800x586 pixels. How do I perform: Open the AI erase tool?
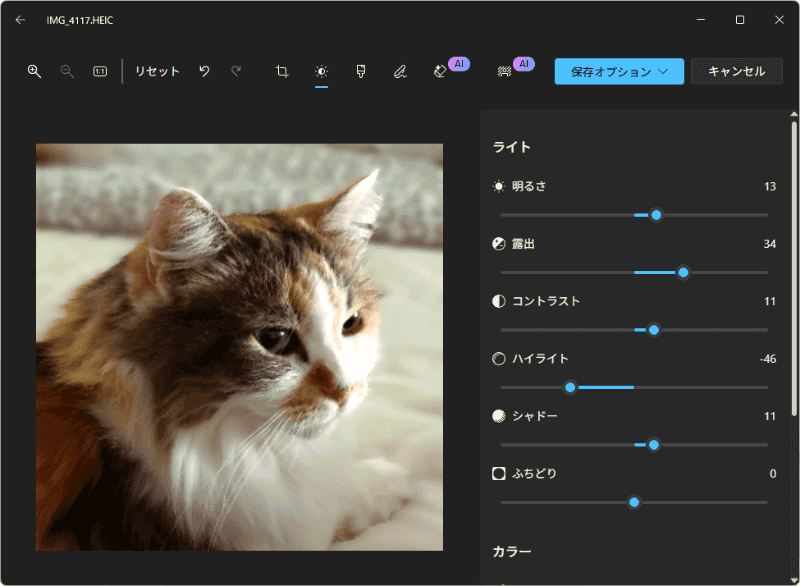click(443, 71)
